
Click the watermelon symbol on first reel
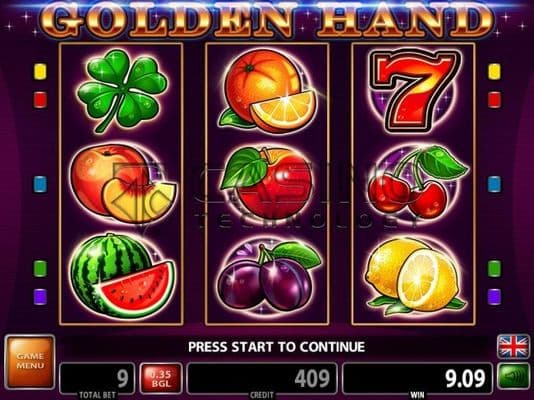pyautogui.click(x=123, y=276)
